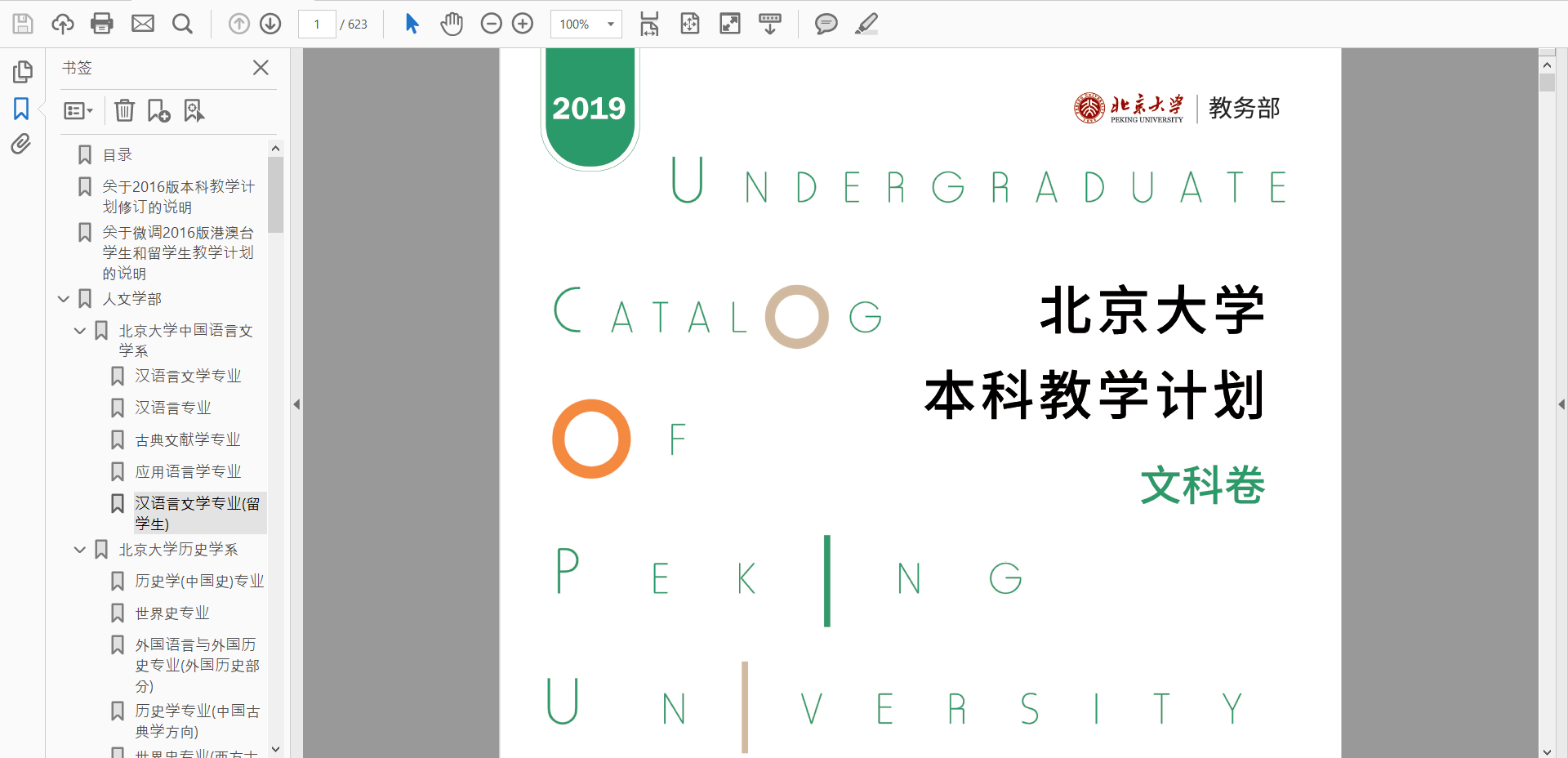Open 汉语言专业 bookmark
1568x758 pixels.
(x=172, y=408)
